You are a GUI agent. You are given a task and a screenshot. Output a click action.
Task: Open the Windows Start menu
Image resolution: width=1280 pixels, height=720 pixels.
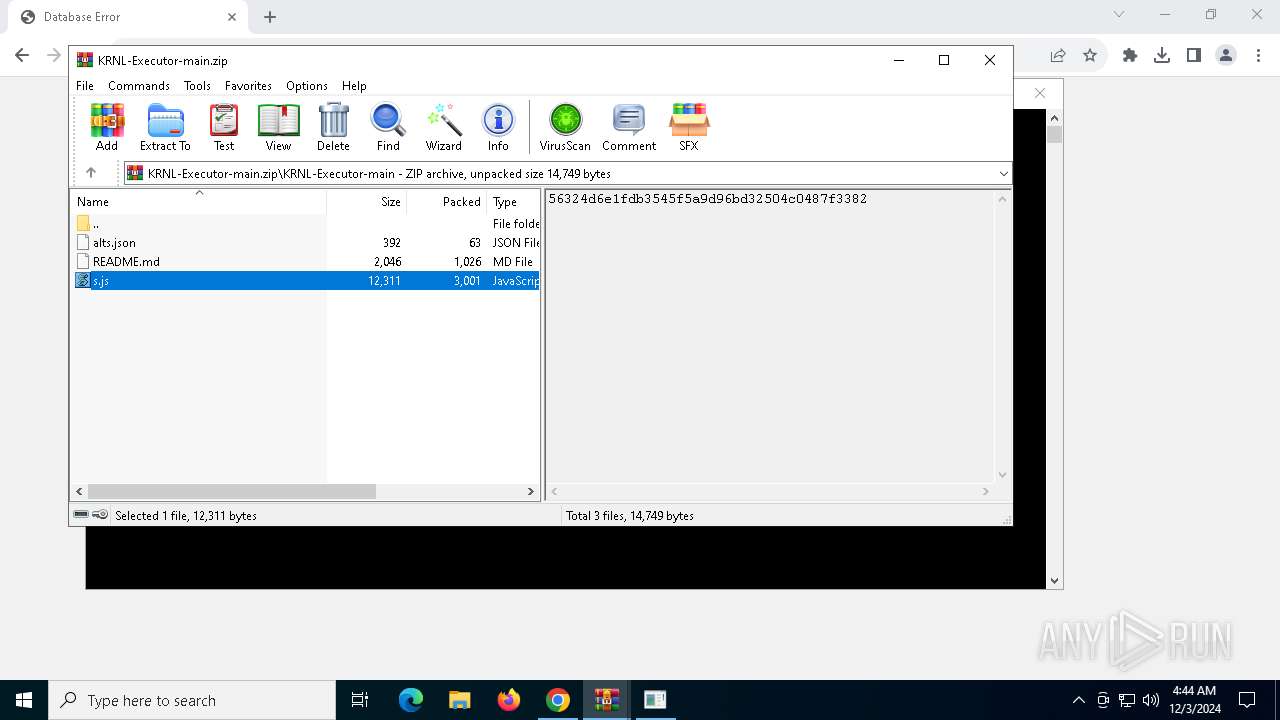click(24, 700)
